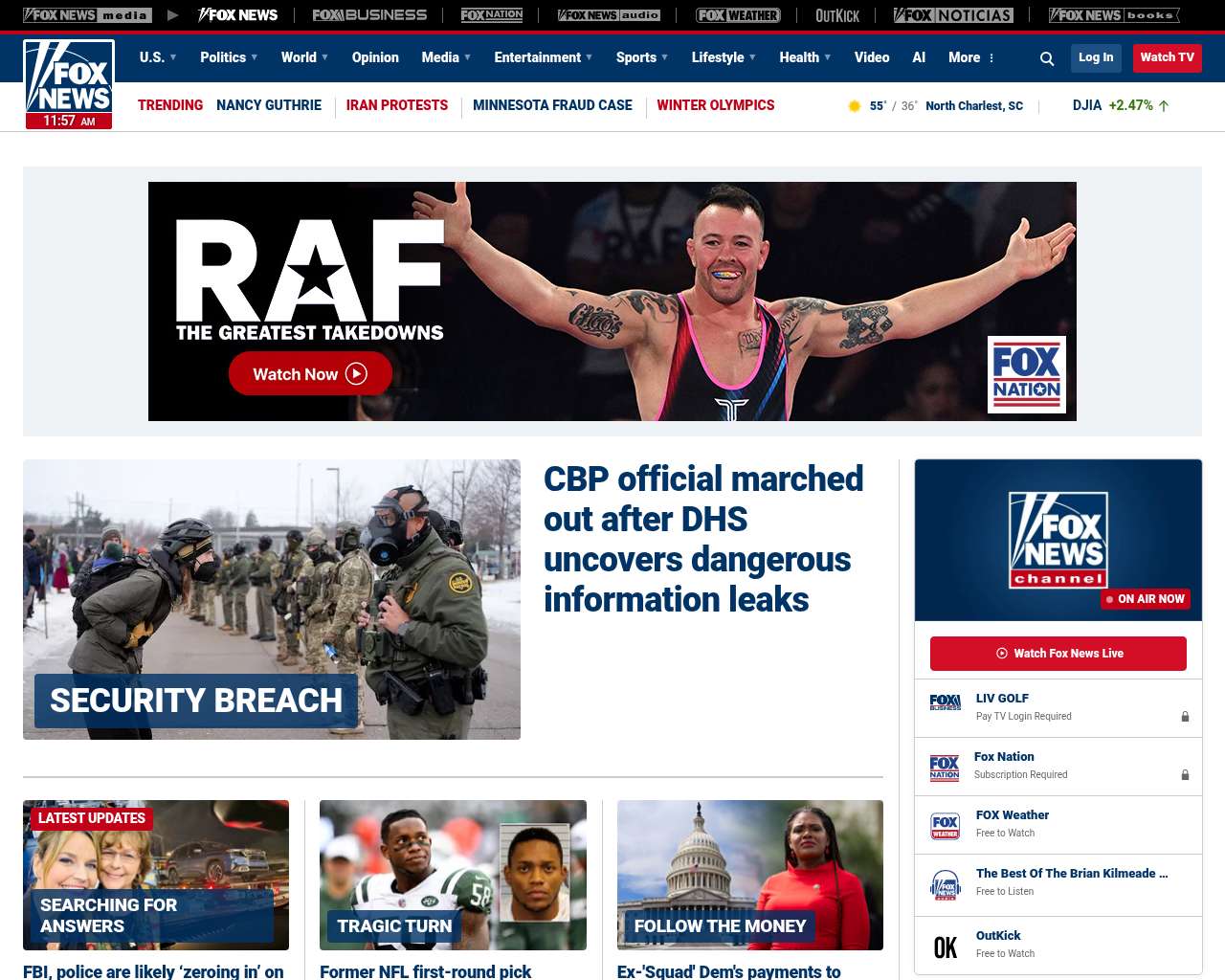Click the Log In button
This screenshot has width=1225, height=980.
[1096, 57]
